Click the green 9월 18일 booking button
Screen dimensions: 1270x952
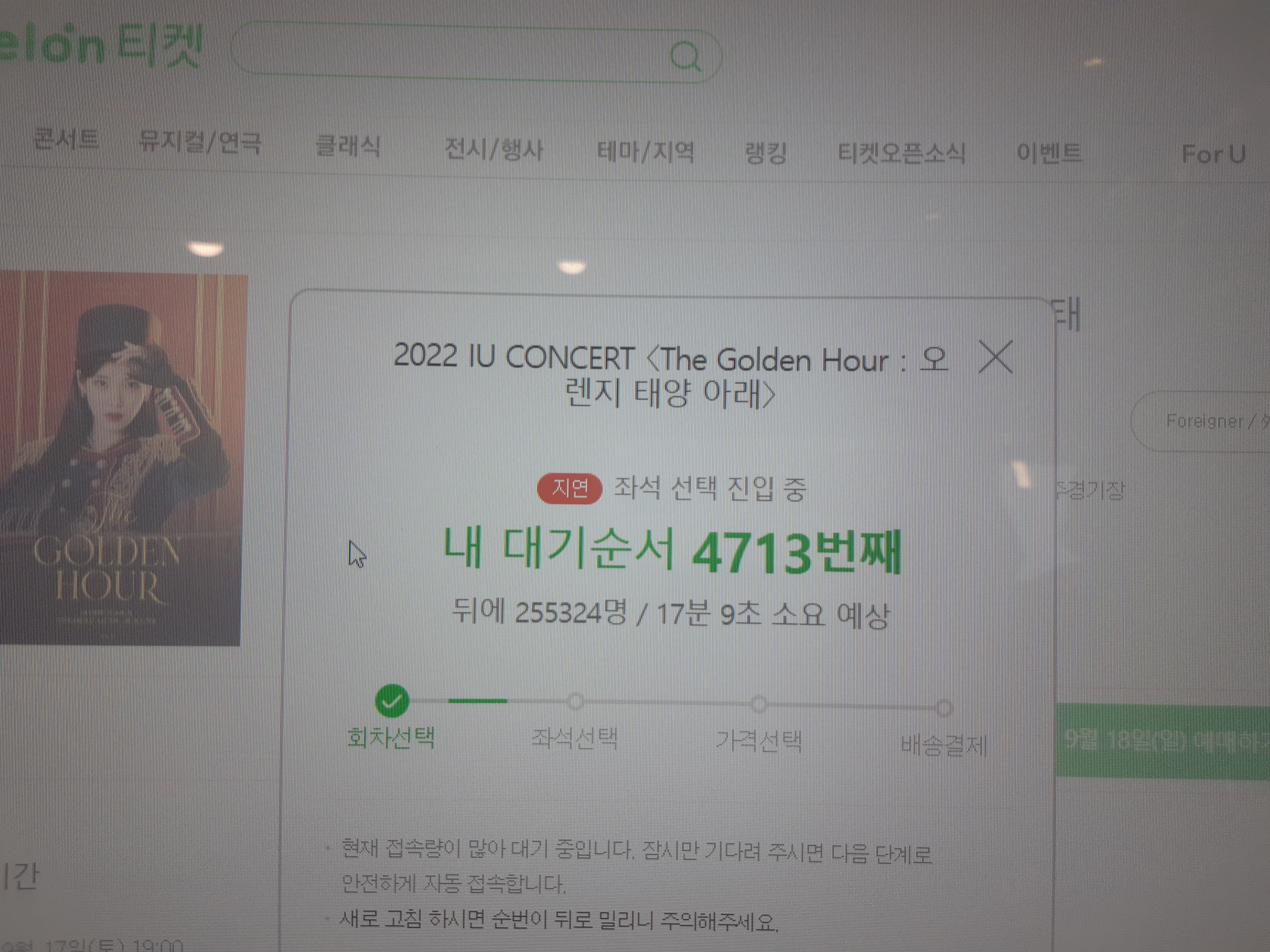tap(1163, 741)
